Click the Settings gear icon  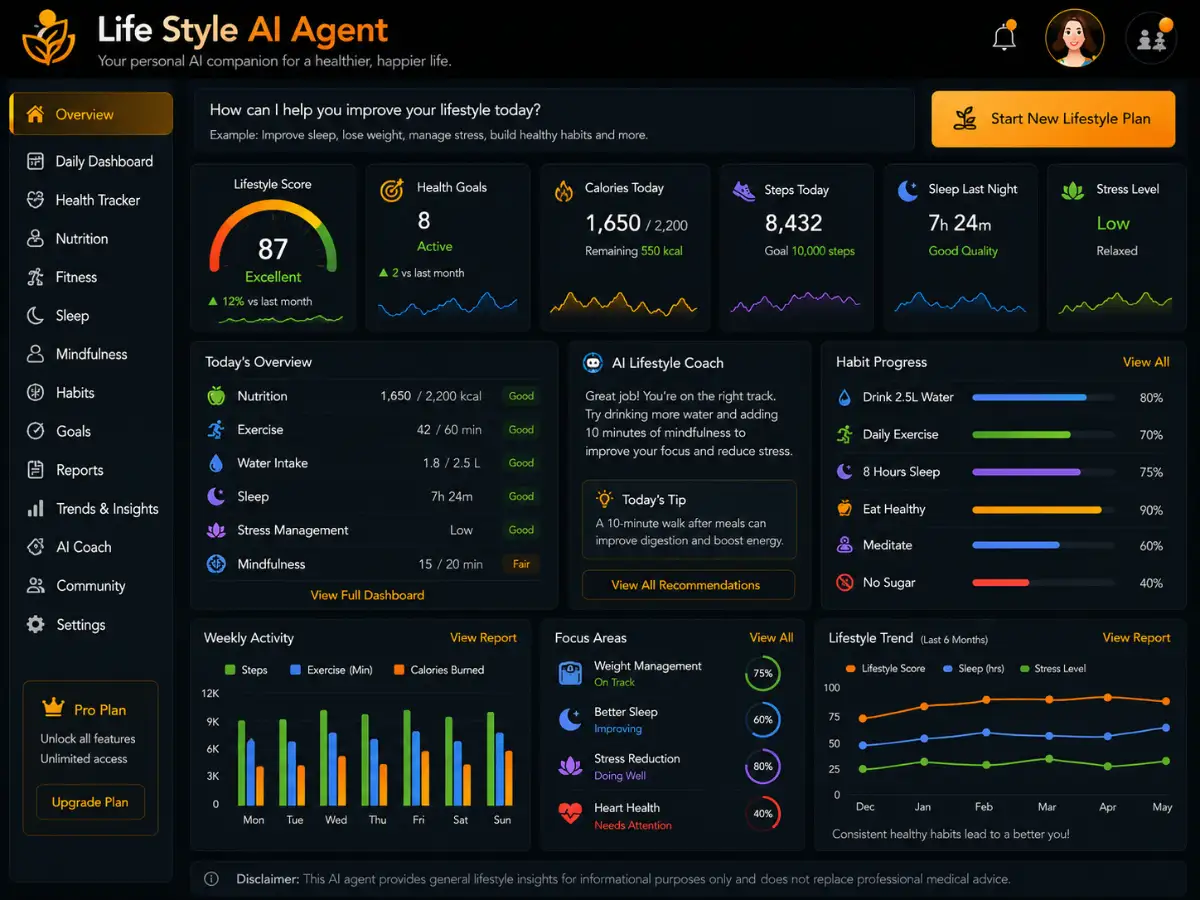pyautogui.click(x=36, y=625)
